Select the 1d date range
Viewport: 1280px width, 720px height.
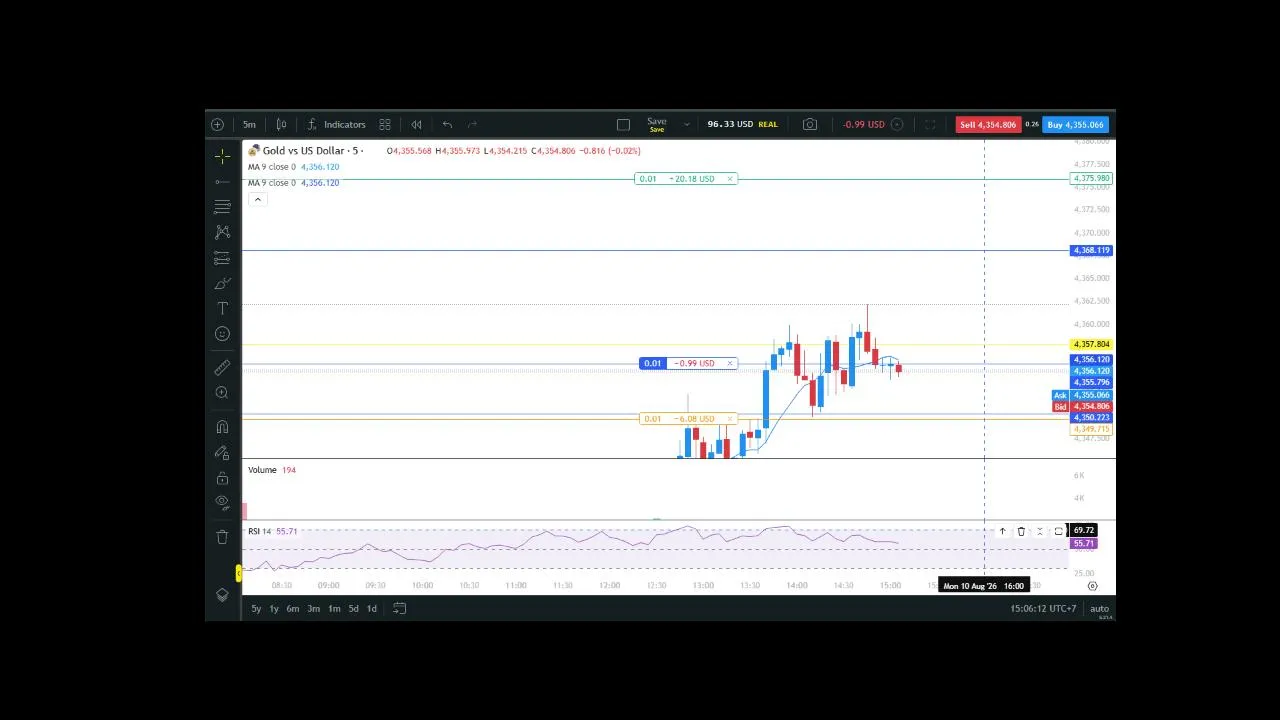(371, 609)
